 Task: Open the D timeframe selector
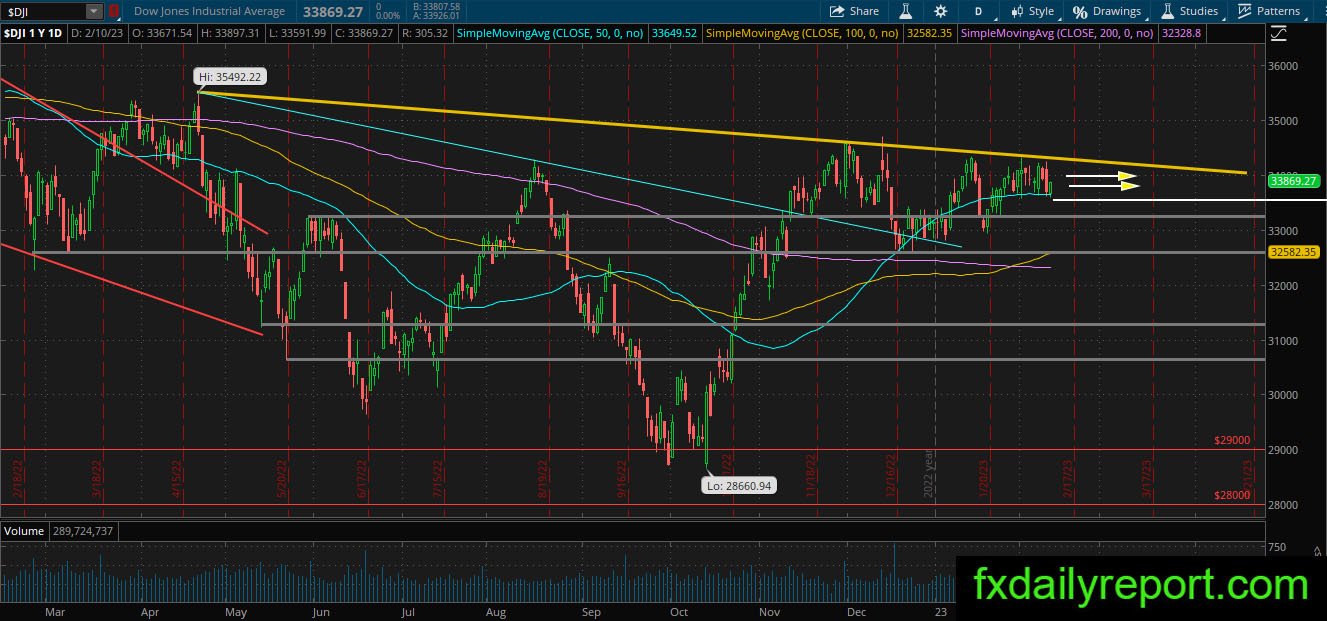pyautogui.click(x=978, y=11)
